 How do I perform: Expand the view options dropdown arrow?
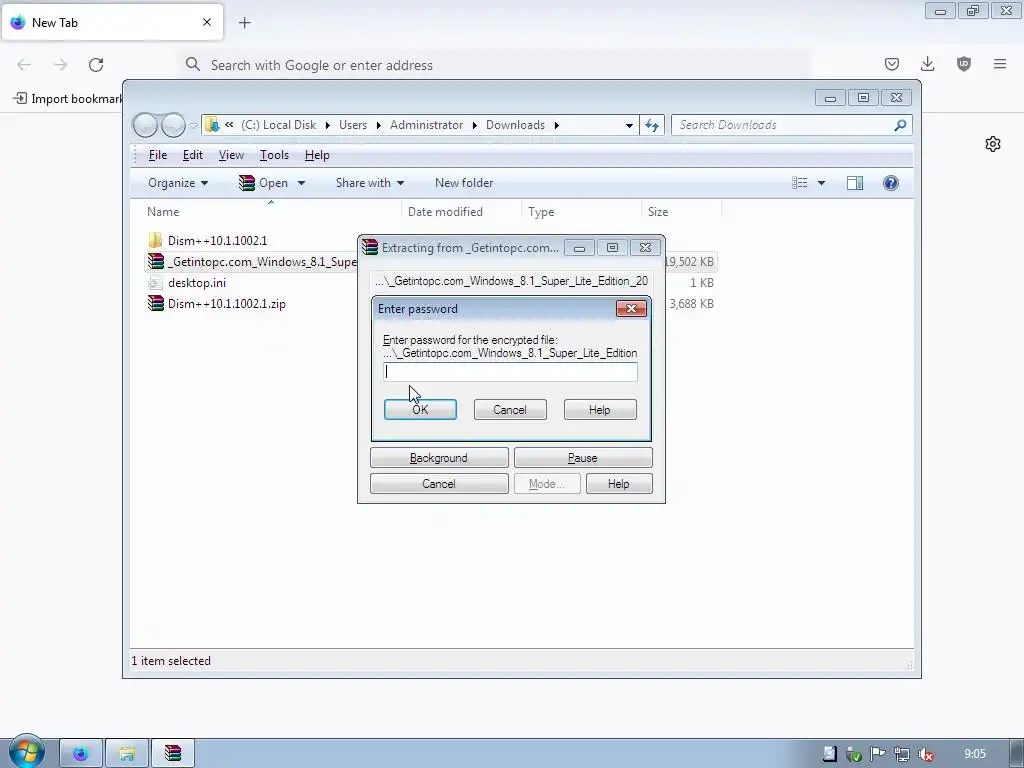pyautogui.click(x=822, y=183)
